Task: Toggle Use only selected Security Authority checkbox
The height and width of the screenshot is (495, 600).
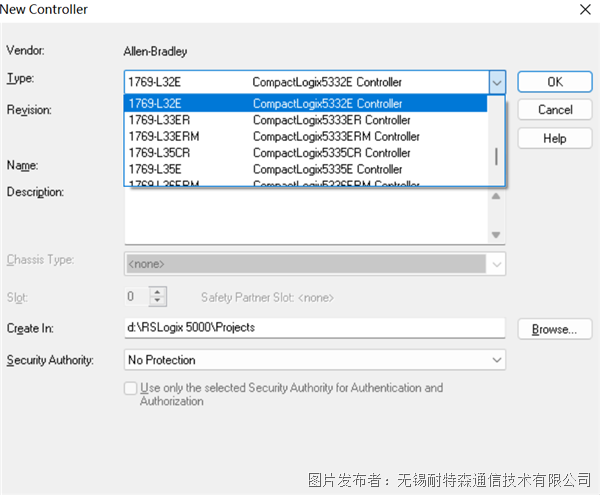Action: (130, 388)
